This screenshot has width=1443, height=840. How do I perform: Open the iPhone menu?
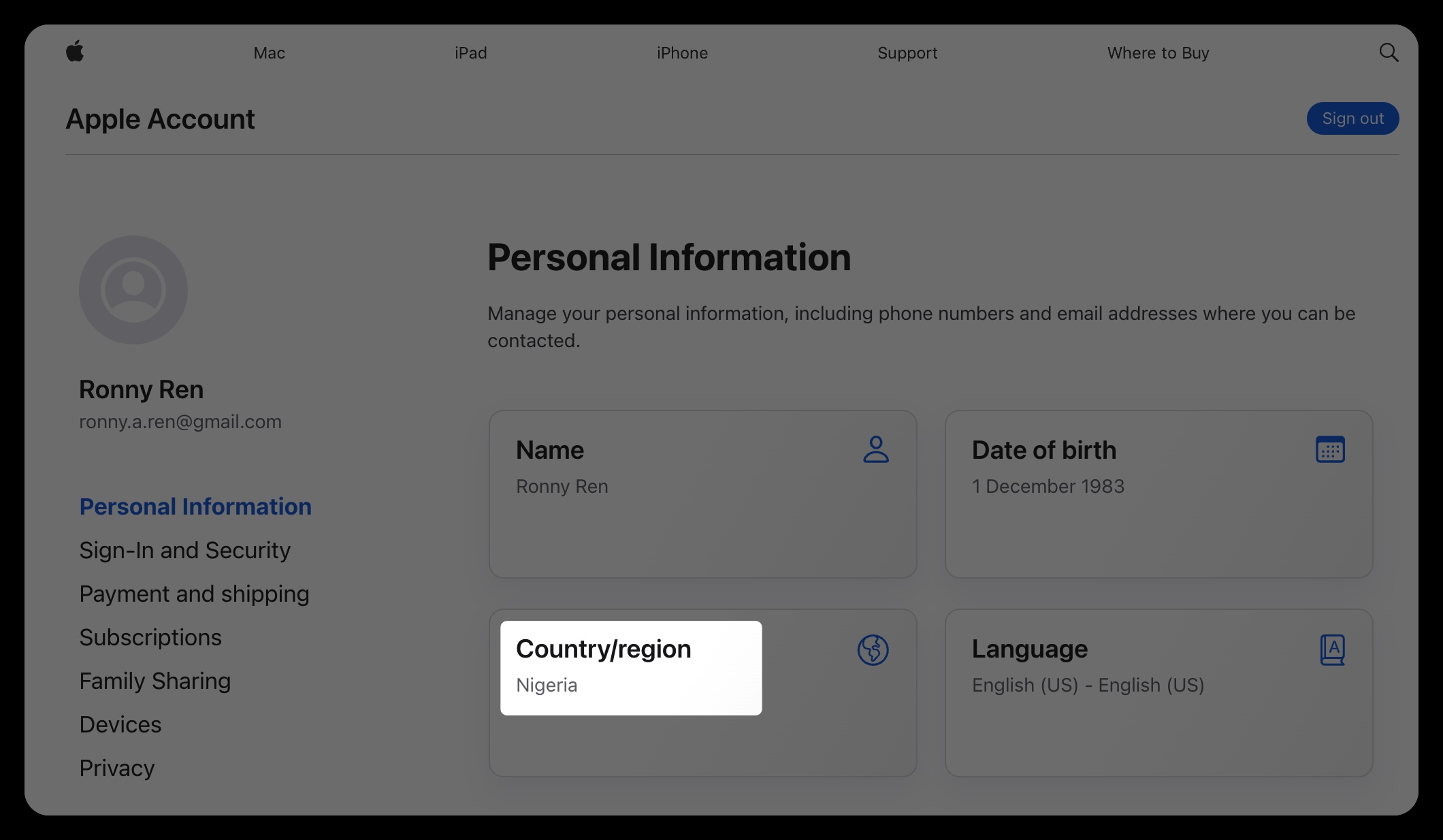pyautogui.click(x=682, y=53)
